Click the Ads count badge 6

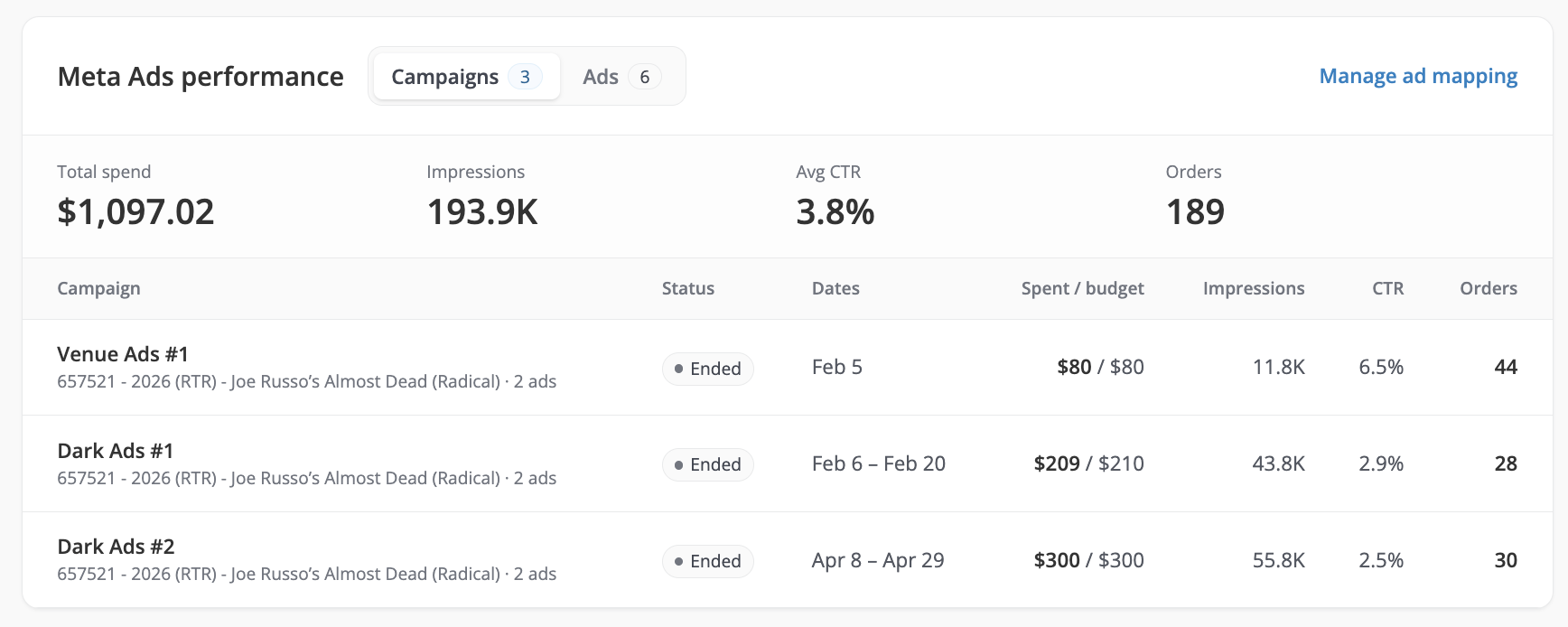pos(645,77)
